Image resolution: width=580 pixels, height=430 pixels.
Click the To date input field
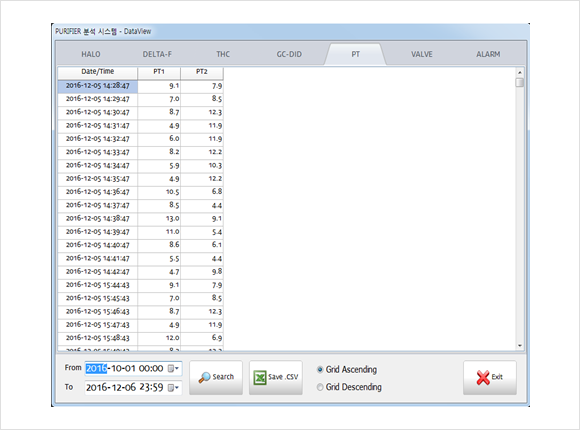tap(127, 387)
